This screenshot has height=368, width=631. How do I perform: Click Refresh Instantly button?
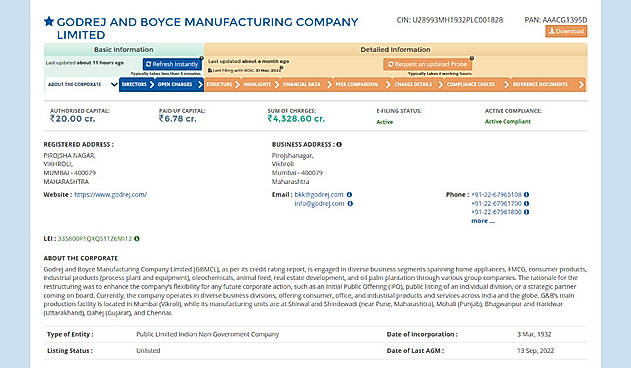click(x=172, y=64)
